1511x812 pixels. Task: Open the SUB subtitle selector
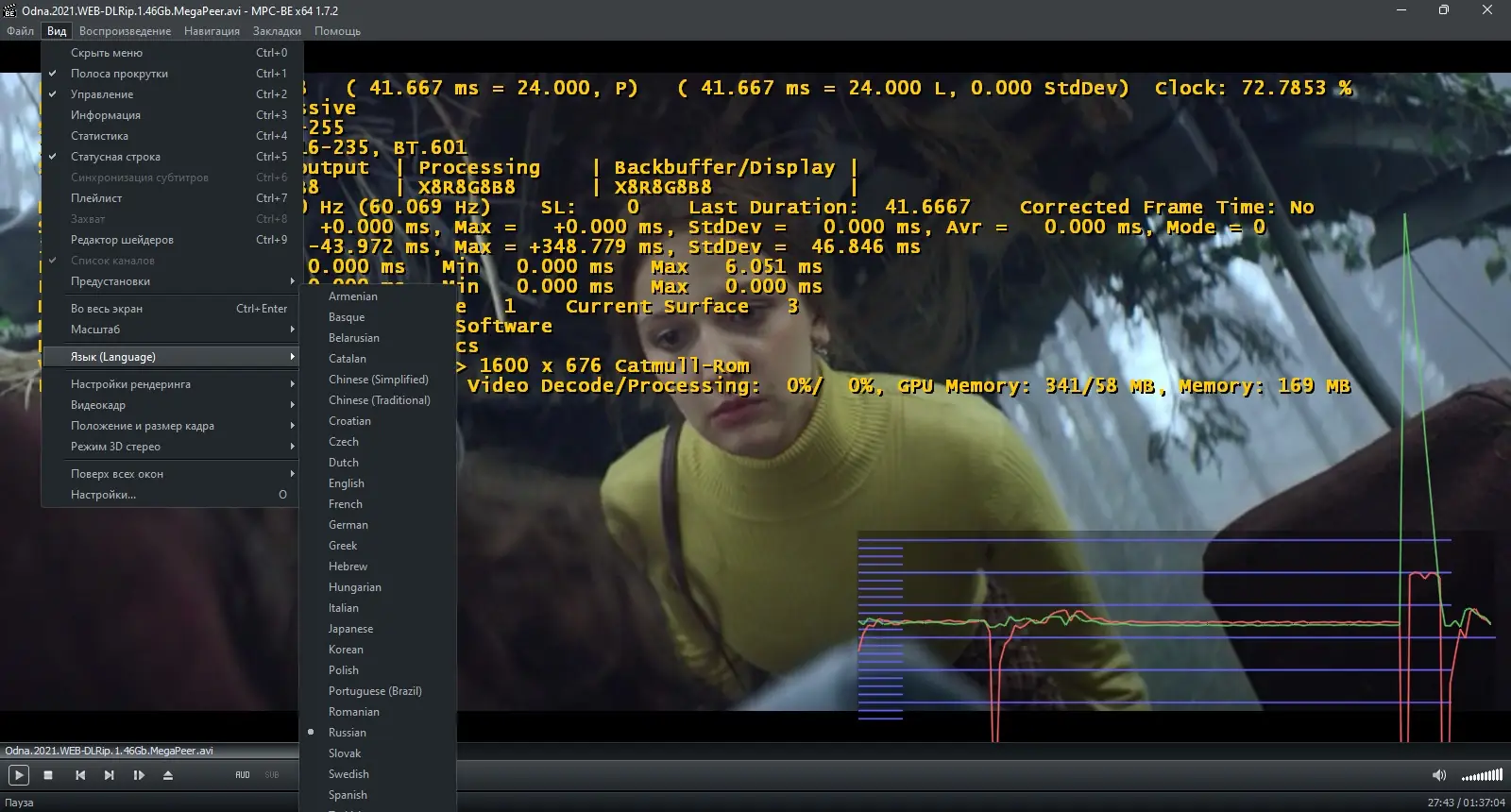(272, 775)
